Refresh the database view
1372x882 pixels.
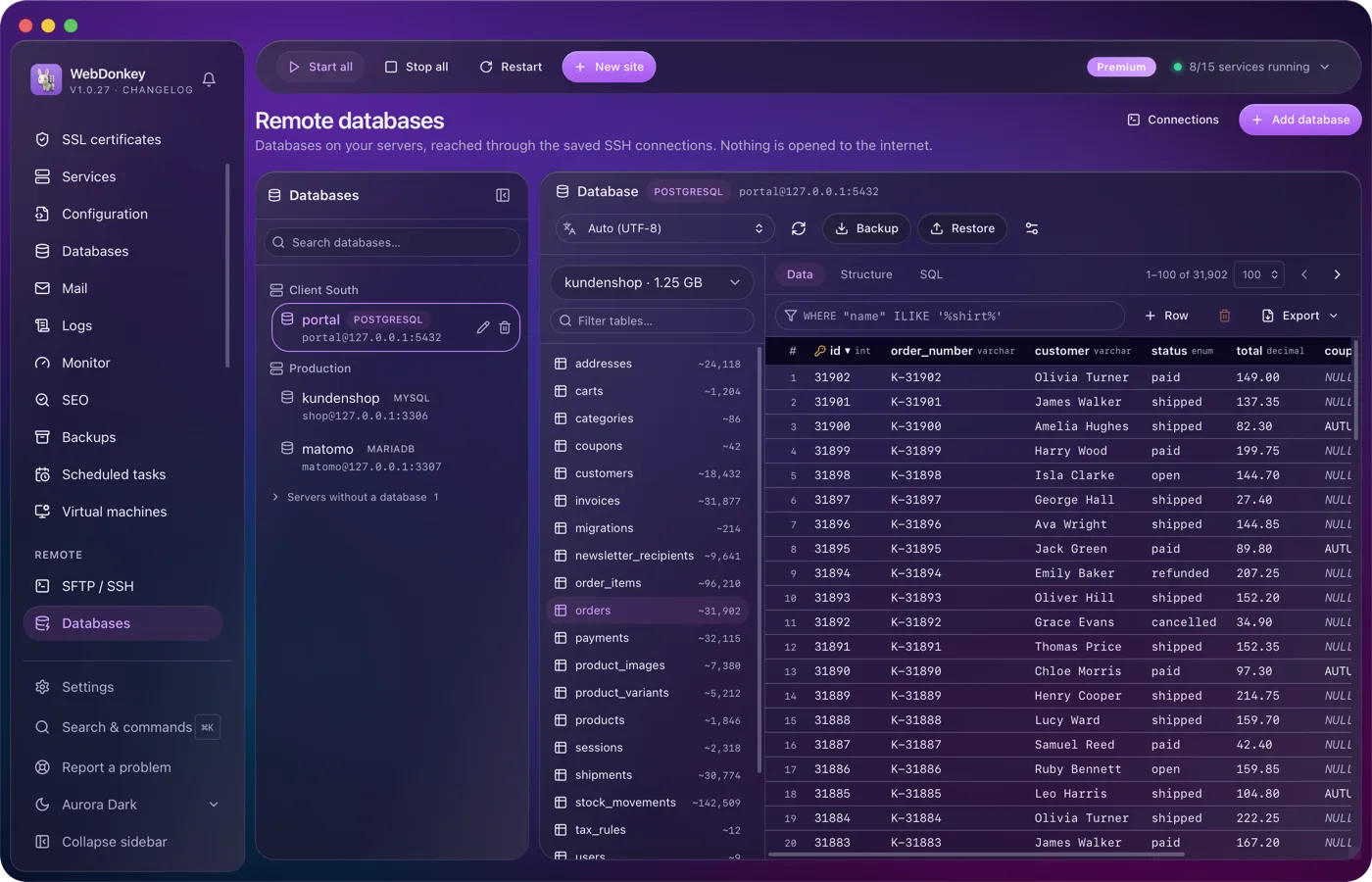point(799,228)
